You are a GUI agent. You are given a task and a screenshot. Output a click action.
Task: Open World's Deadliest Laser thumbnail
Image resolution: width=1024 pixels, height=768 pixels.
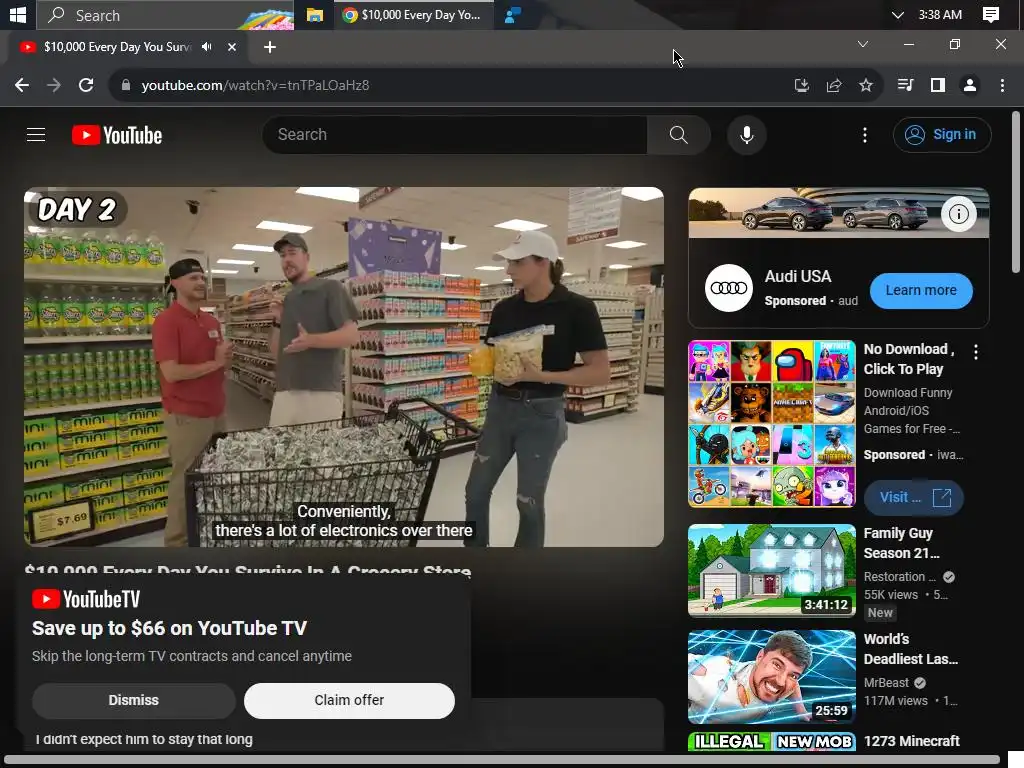[x=772, y=677]
